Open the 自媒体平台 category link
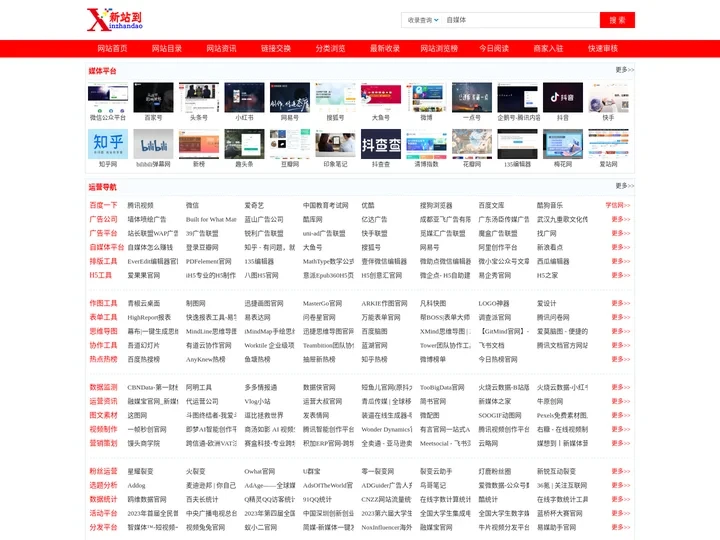This screenshot has height=540, width=720. click(x=107, y=248)
